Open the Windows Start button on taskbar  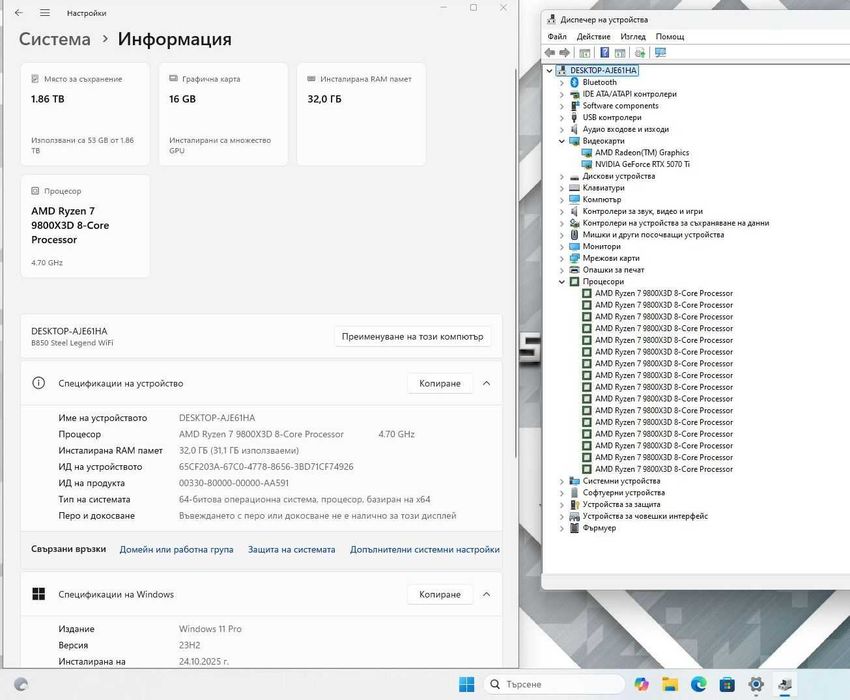467,684
